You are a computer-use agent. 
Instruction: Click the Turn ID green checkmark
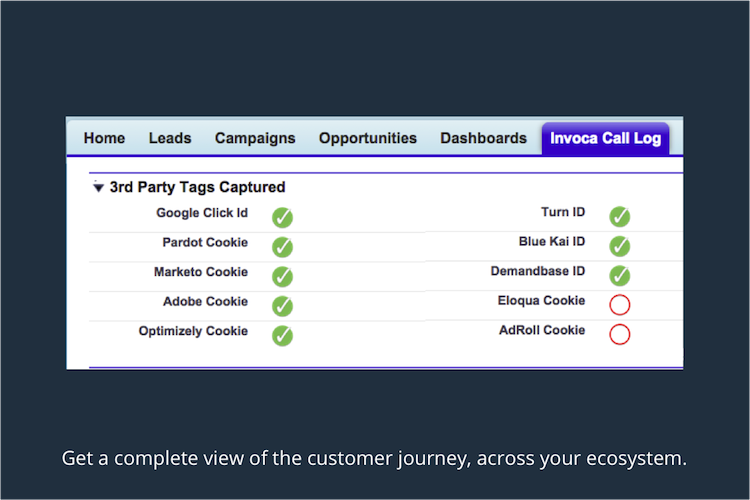(620, 217)
